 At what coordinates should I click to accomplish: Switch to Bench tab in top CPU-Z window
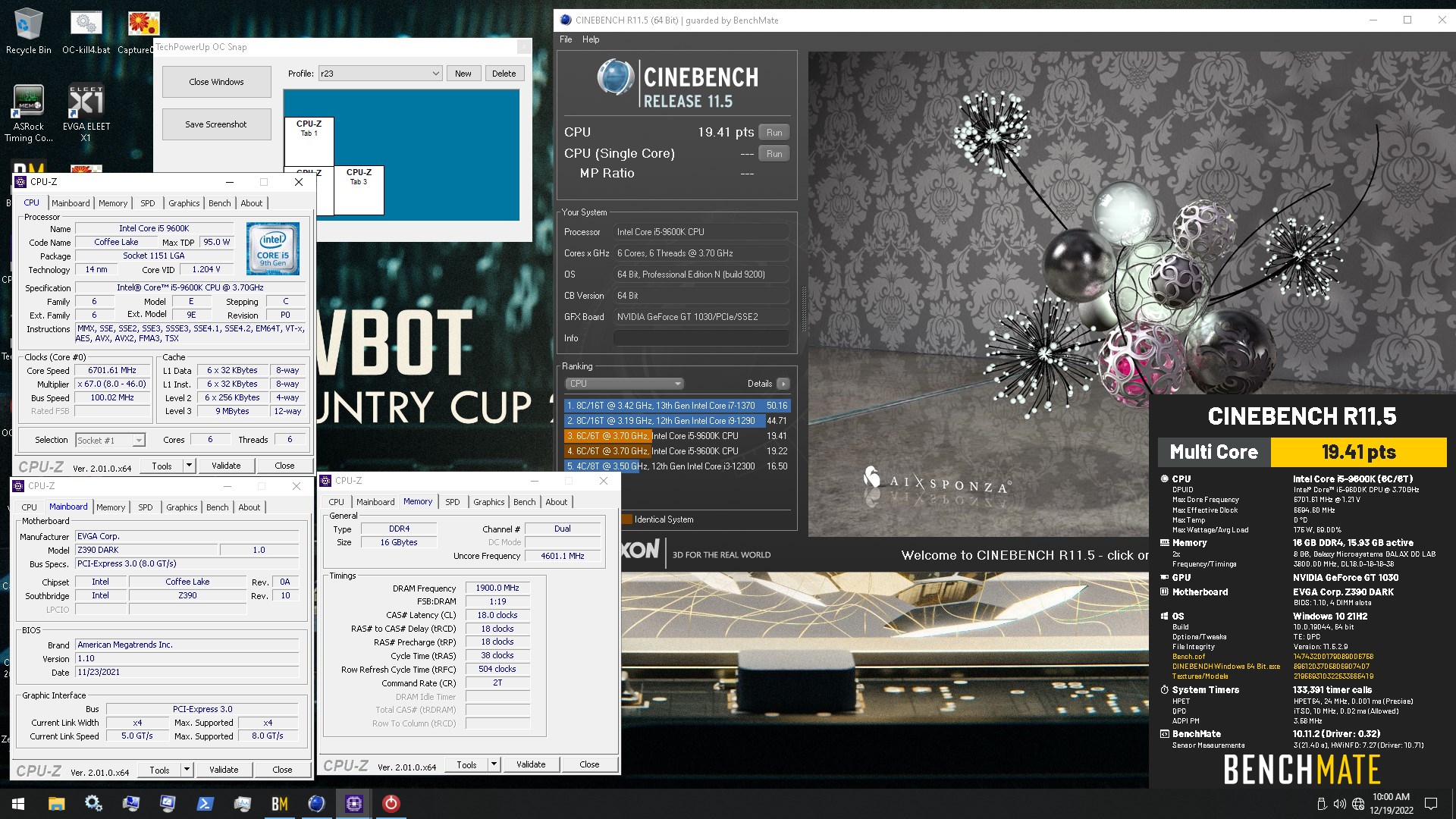(220, 203)
